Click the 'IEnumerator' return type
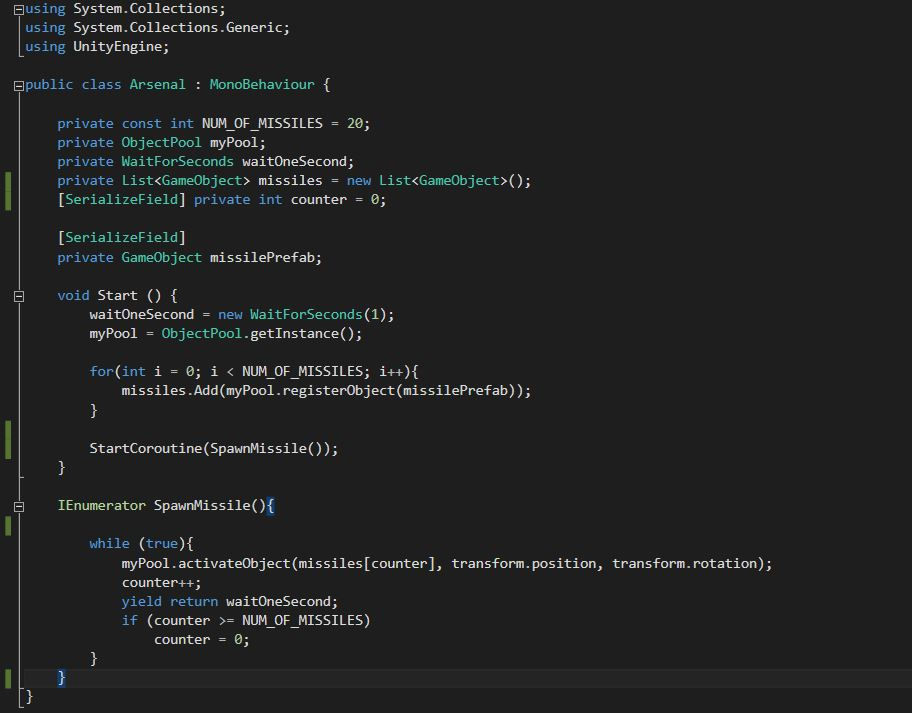912x713 pixels. [101, 505]
